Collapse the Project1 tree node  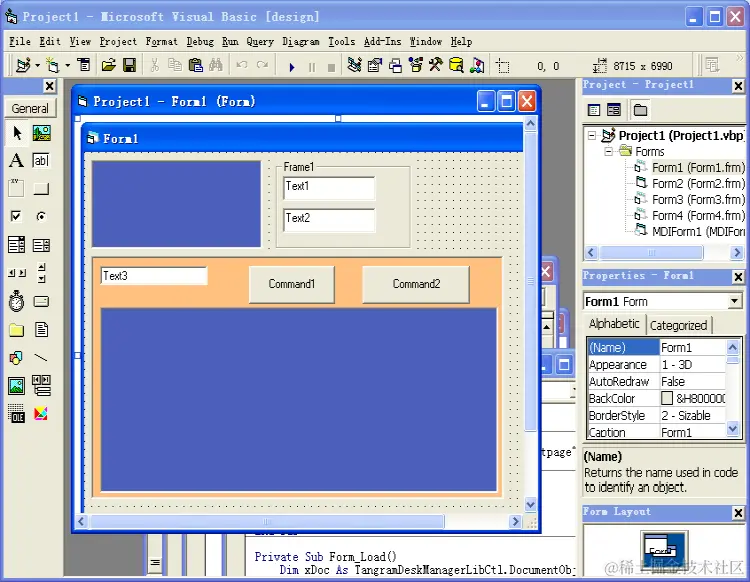pos(592,135)
